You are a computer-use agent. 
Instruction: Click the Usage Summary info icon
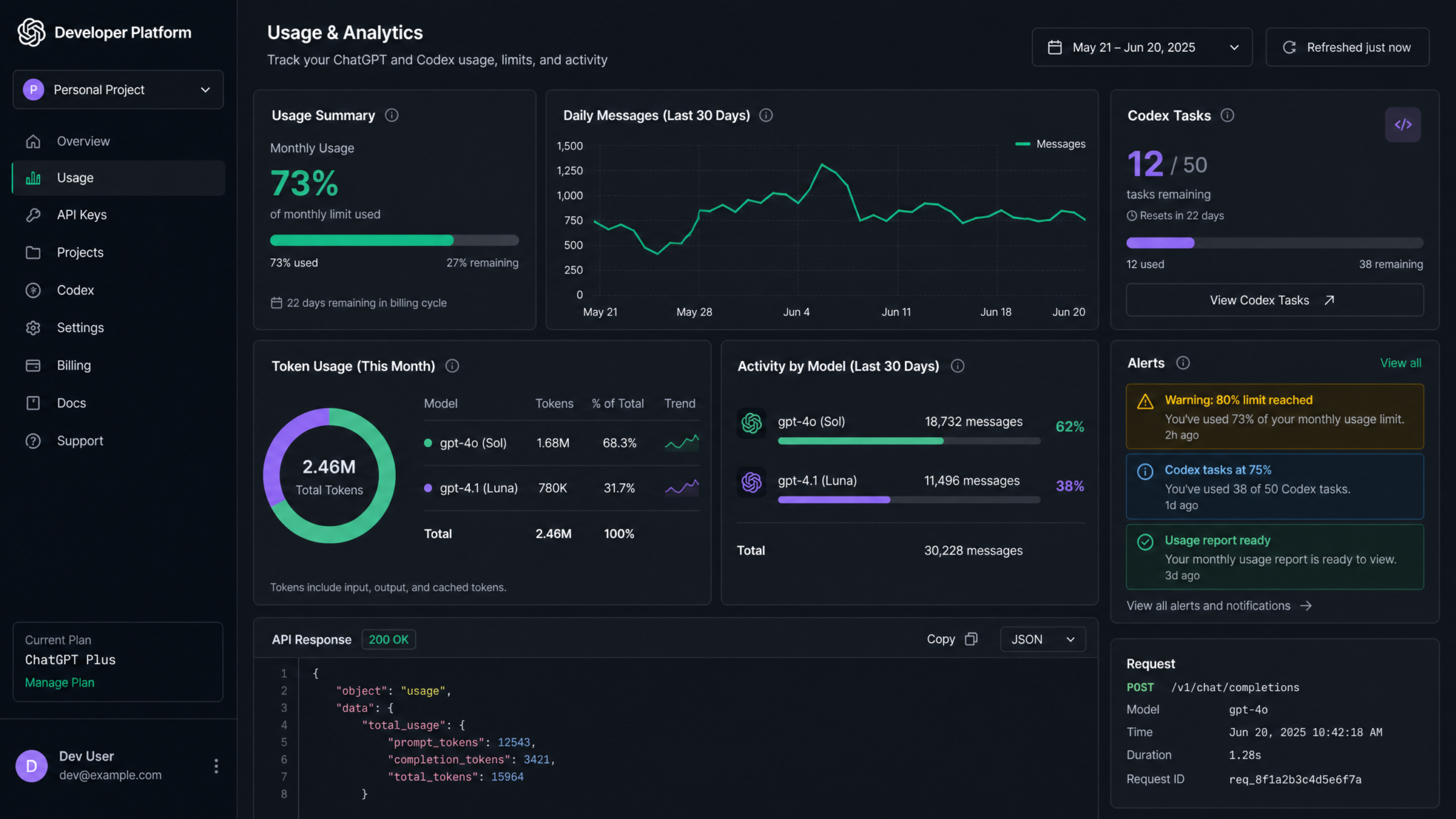[392, 115]
